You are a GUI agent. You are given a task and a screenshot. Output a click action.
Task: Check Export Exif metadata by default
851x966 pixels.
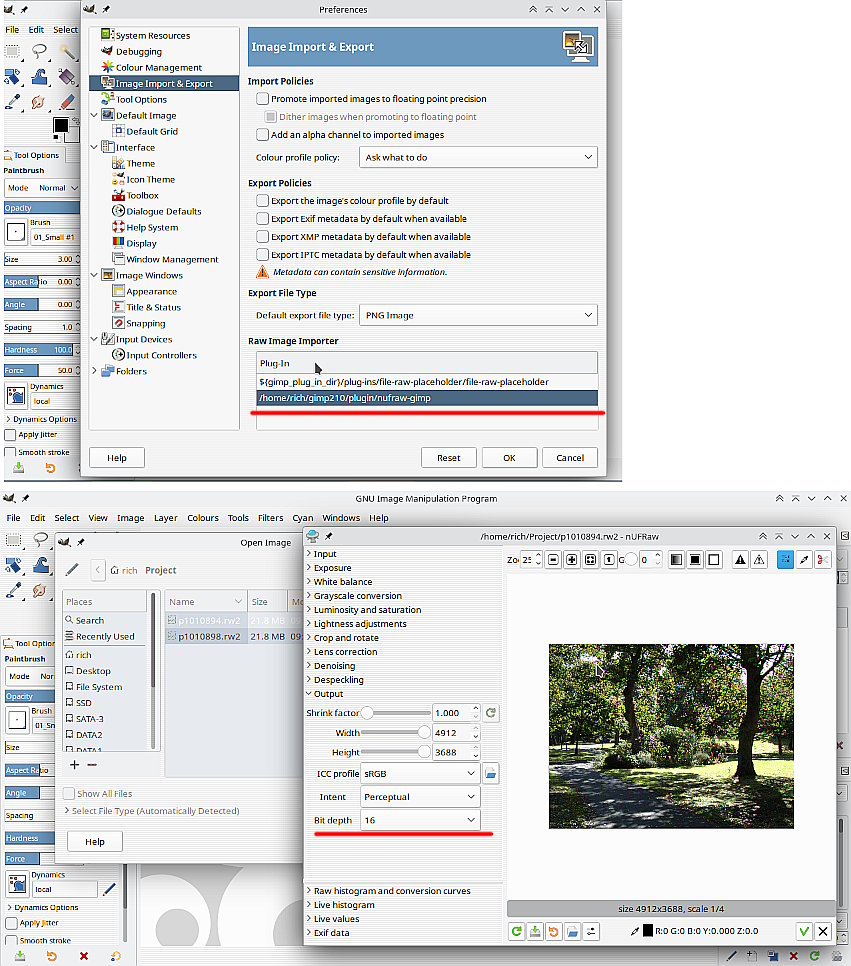[263, 218]
